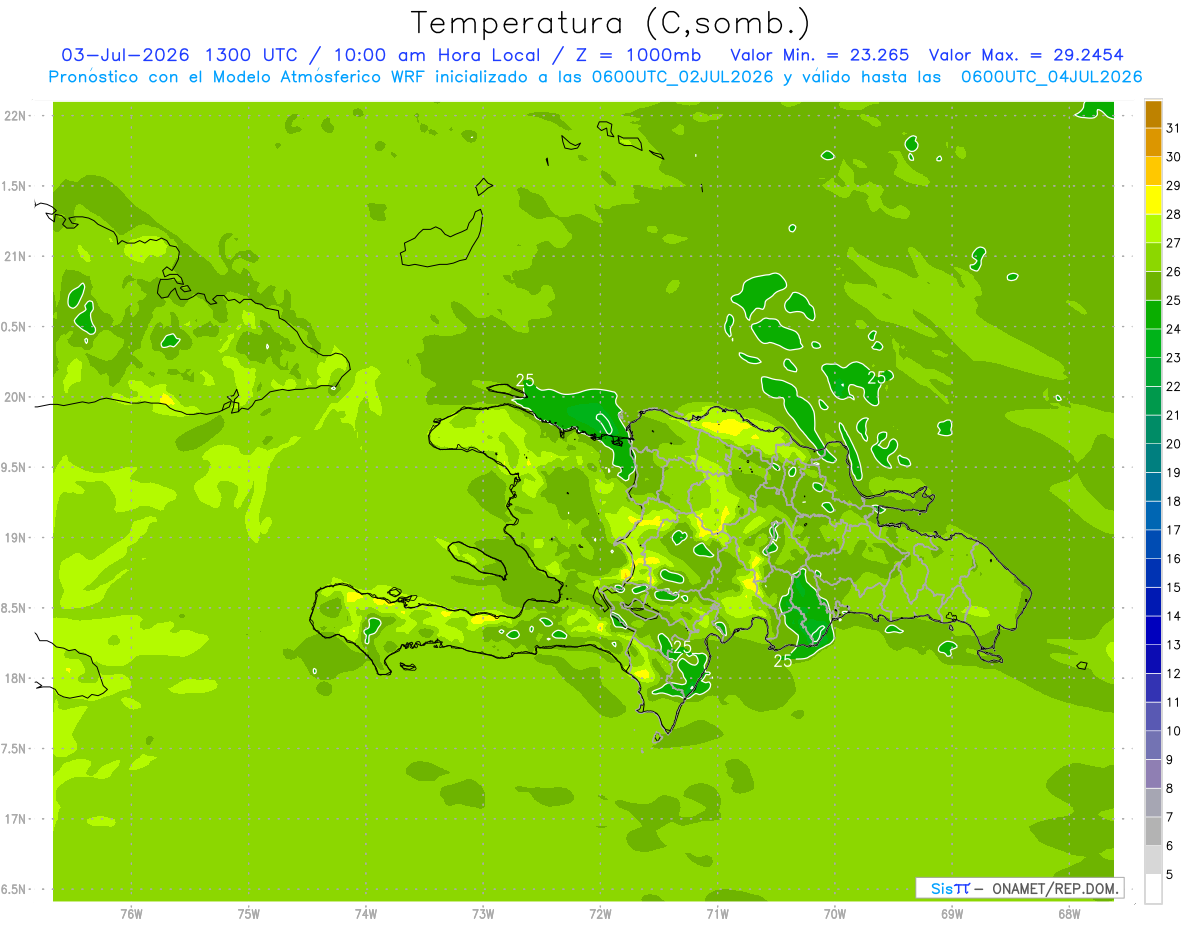This screenshot has height=927, width=1200.
Task: Click the 20N latitude label
Action: point(15,397)
